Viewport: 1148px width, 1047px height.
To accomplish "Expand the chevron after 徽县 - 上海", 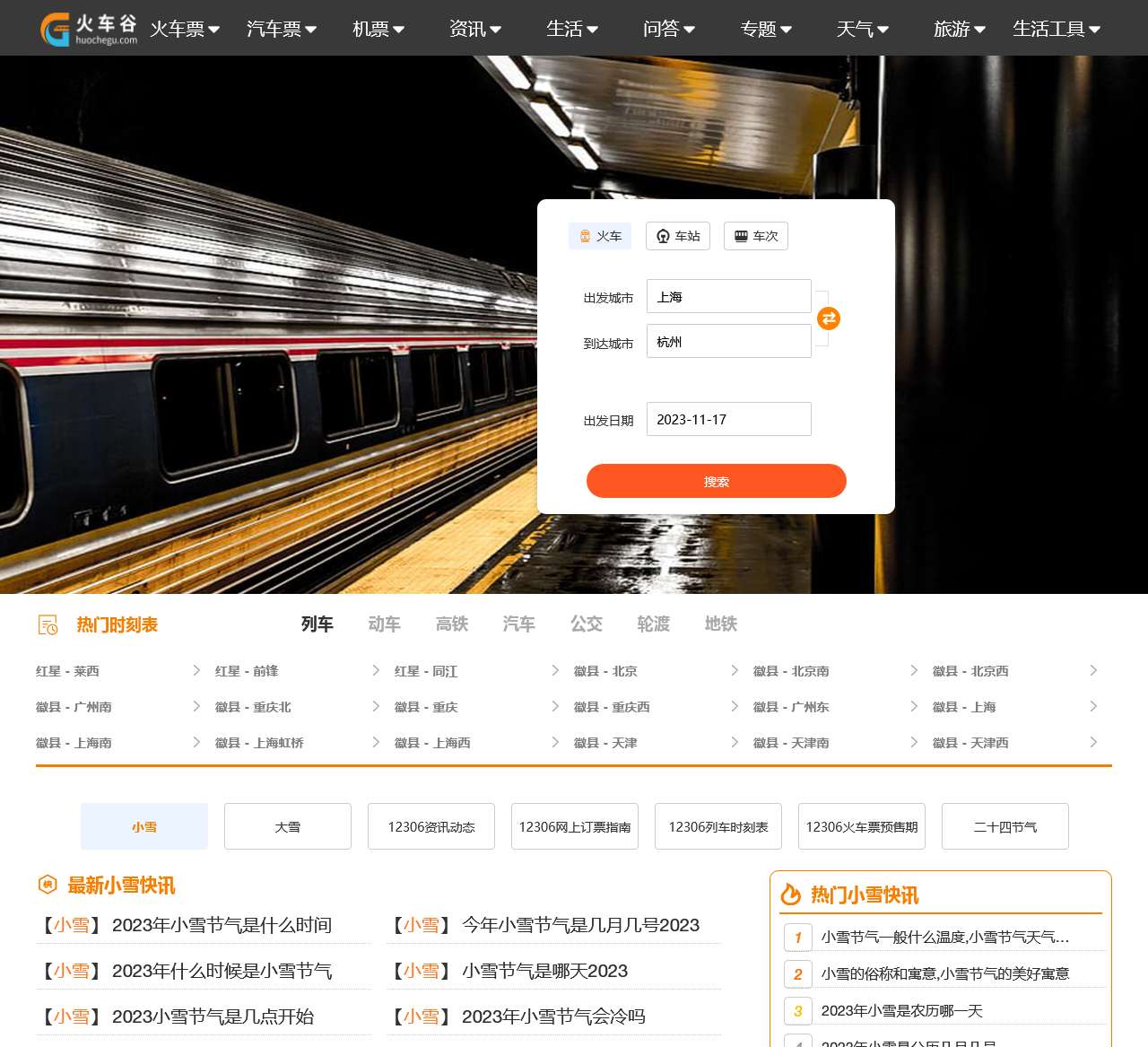I will coord(1093,706).
